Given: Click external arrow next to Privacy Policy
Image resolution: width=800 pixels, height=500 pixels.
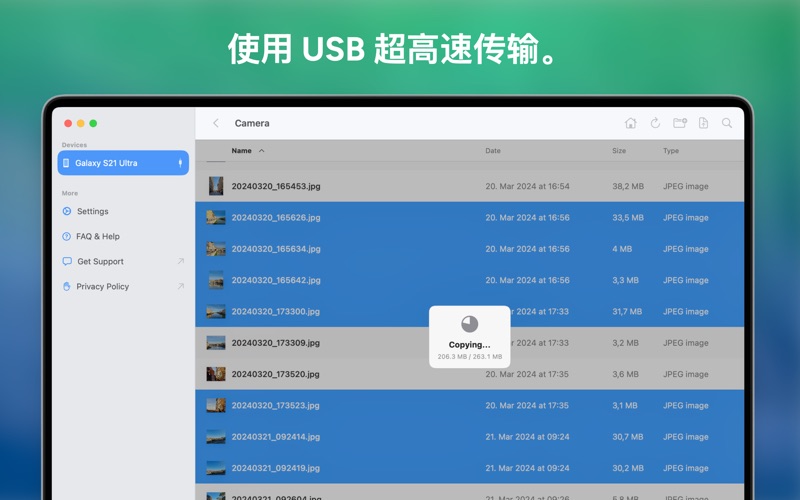Looking at the screenshot, I should point(180,286).
